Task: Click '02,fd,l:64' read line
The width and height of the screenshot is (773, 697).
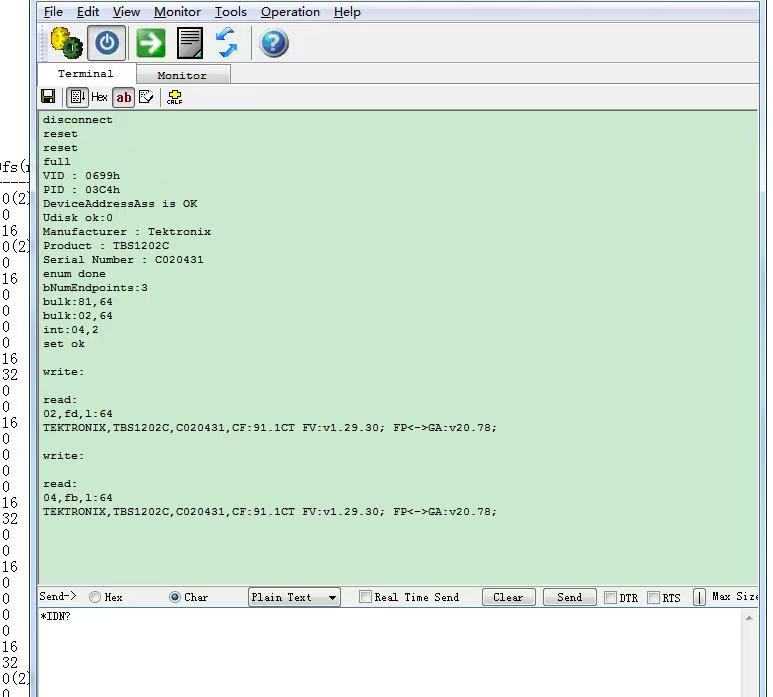Action: (x=78, y=414)
